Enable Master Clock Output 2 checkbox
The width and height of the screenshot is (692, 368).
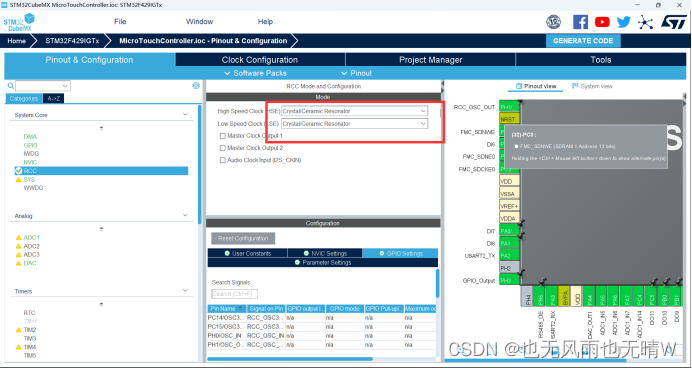tap(222, 148)
